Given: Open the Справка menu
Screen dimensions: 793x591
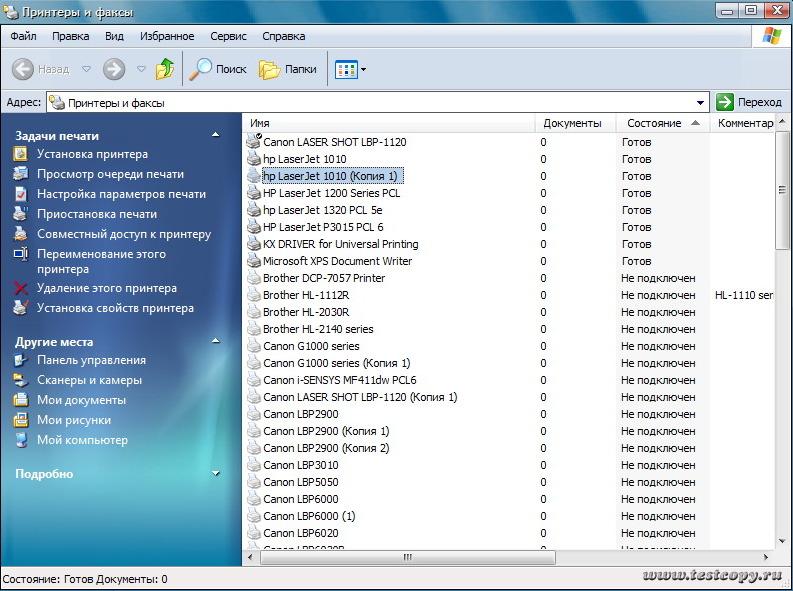Looking at the screenshot, I should 284,36.
